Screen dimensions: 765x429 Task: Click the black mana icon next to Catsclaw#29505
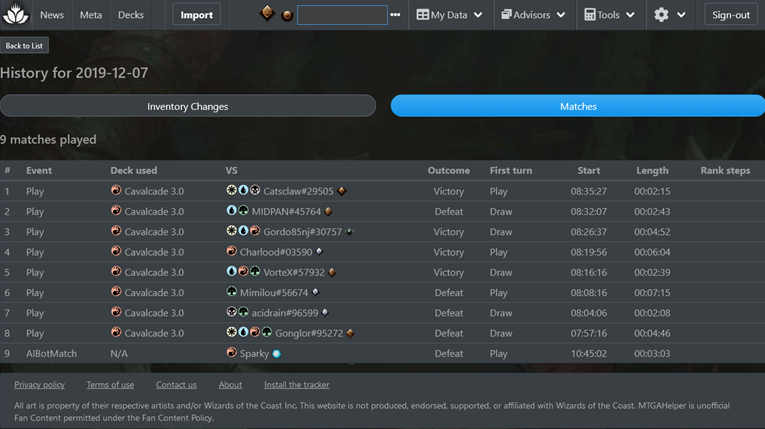[255, 190]
